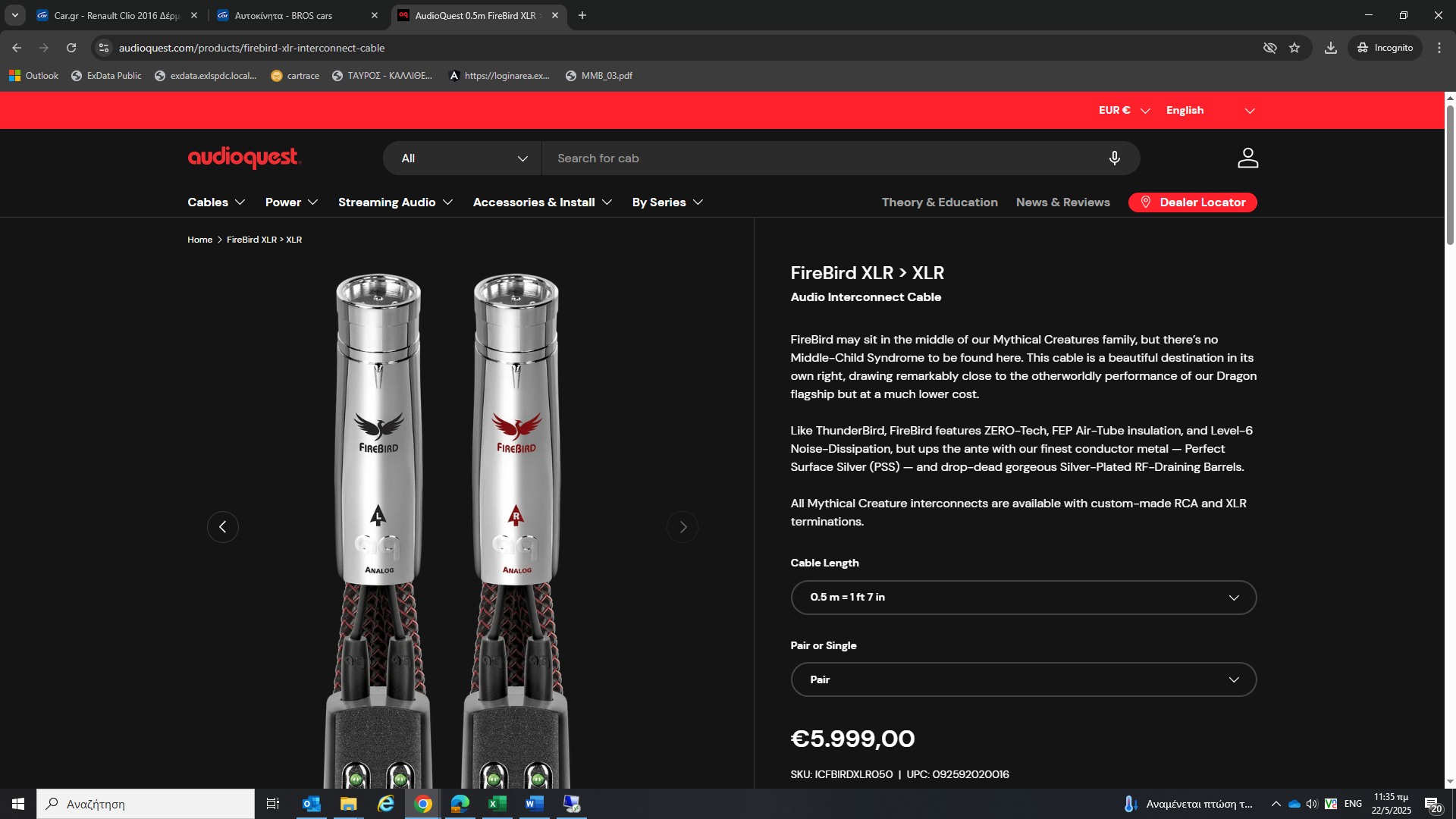Expand the Cables menu

coord(216,202)
